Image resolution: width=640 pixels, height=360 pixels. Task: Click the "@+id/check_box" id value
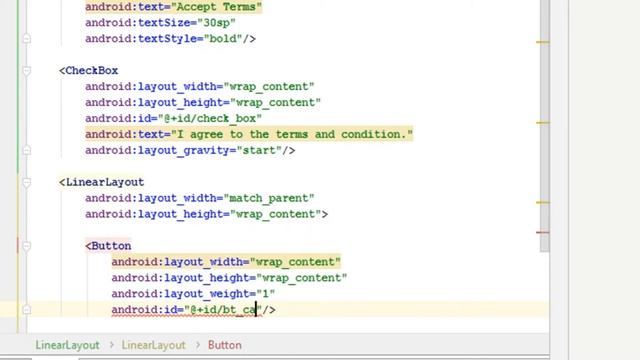pos(210,118)
